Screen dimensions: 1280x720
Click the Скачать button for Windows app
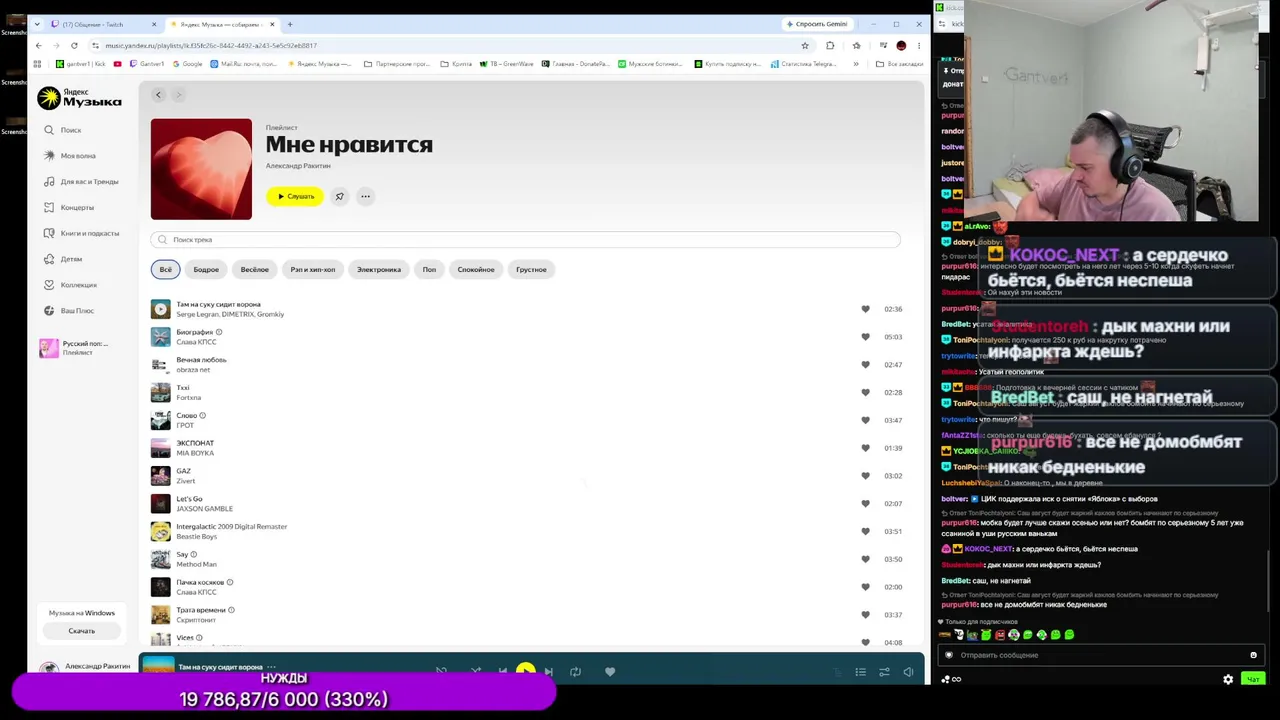coord(82,631)
